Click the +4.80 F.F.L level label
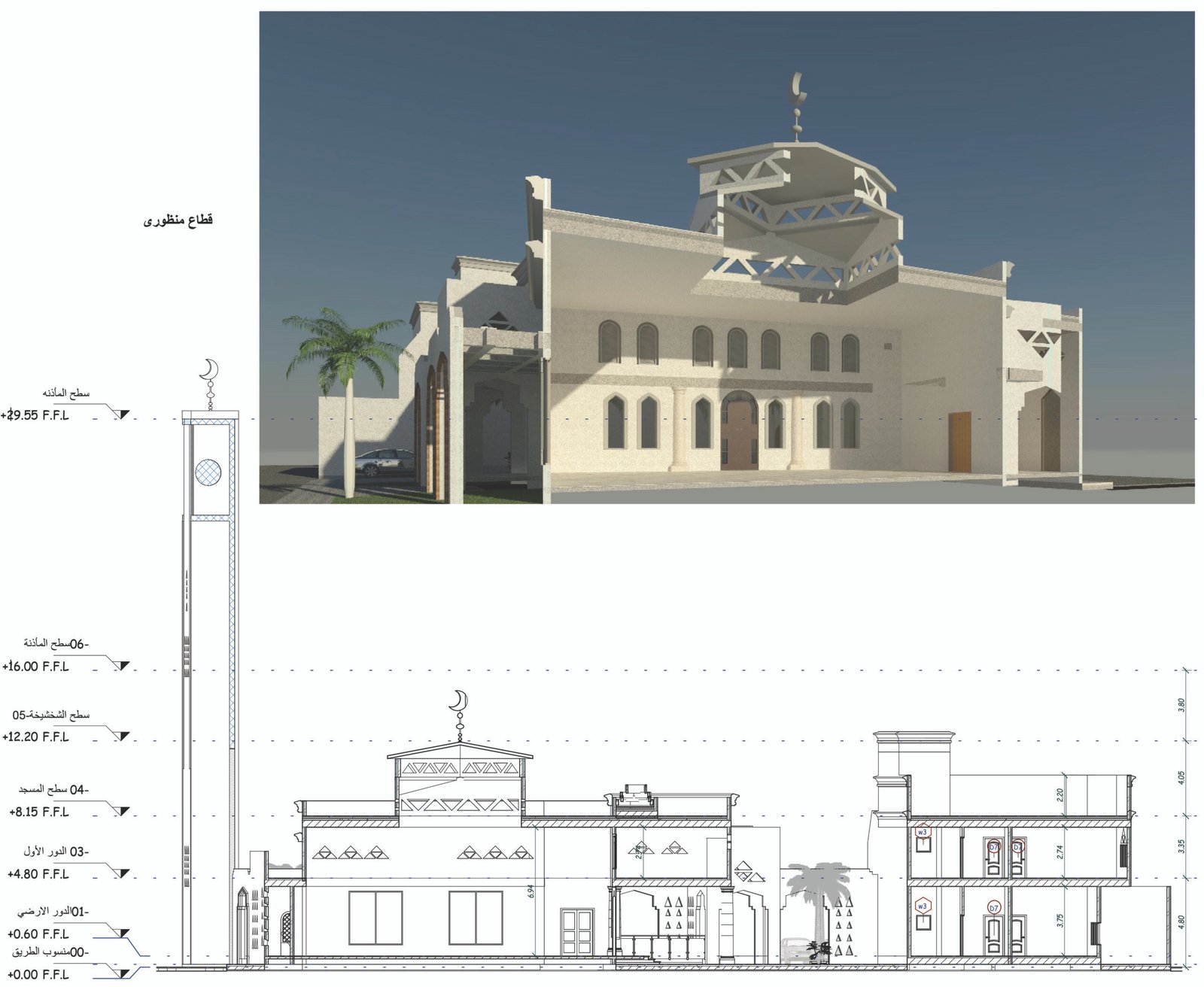 click(38, 874)
